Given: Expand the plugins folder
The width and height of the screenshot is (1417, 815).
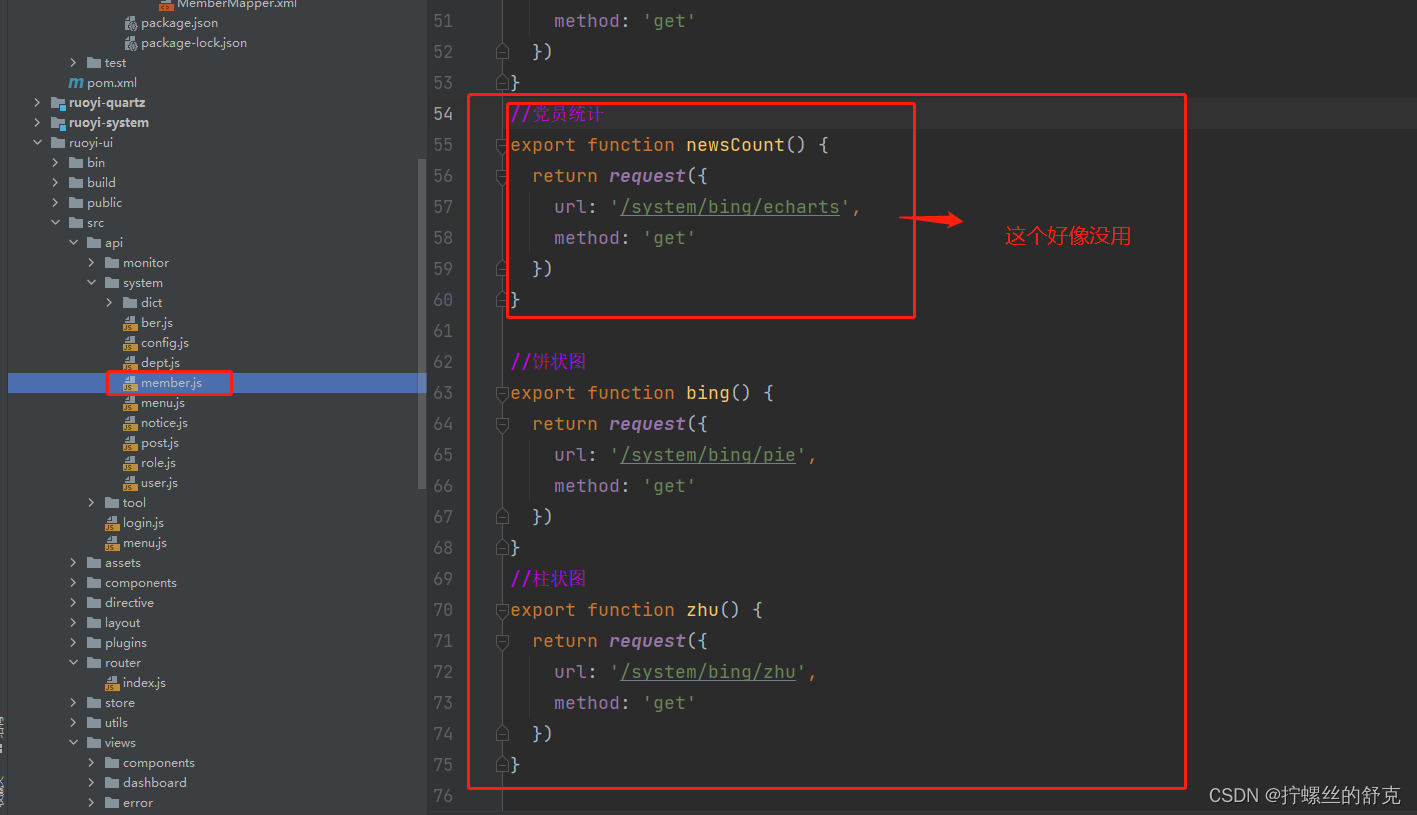Looking at the screenshot, I should click(x=73, y=643).
